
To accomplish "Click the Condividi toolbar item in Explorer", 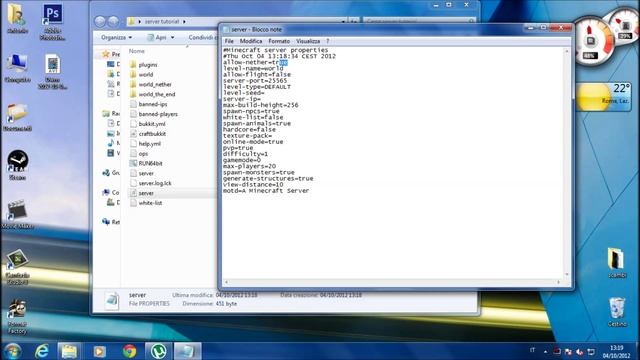I will 201,37.
